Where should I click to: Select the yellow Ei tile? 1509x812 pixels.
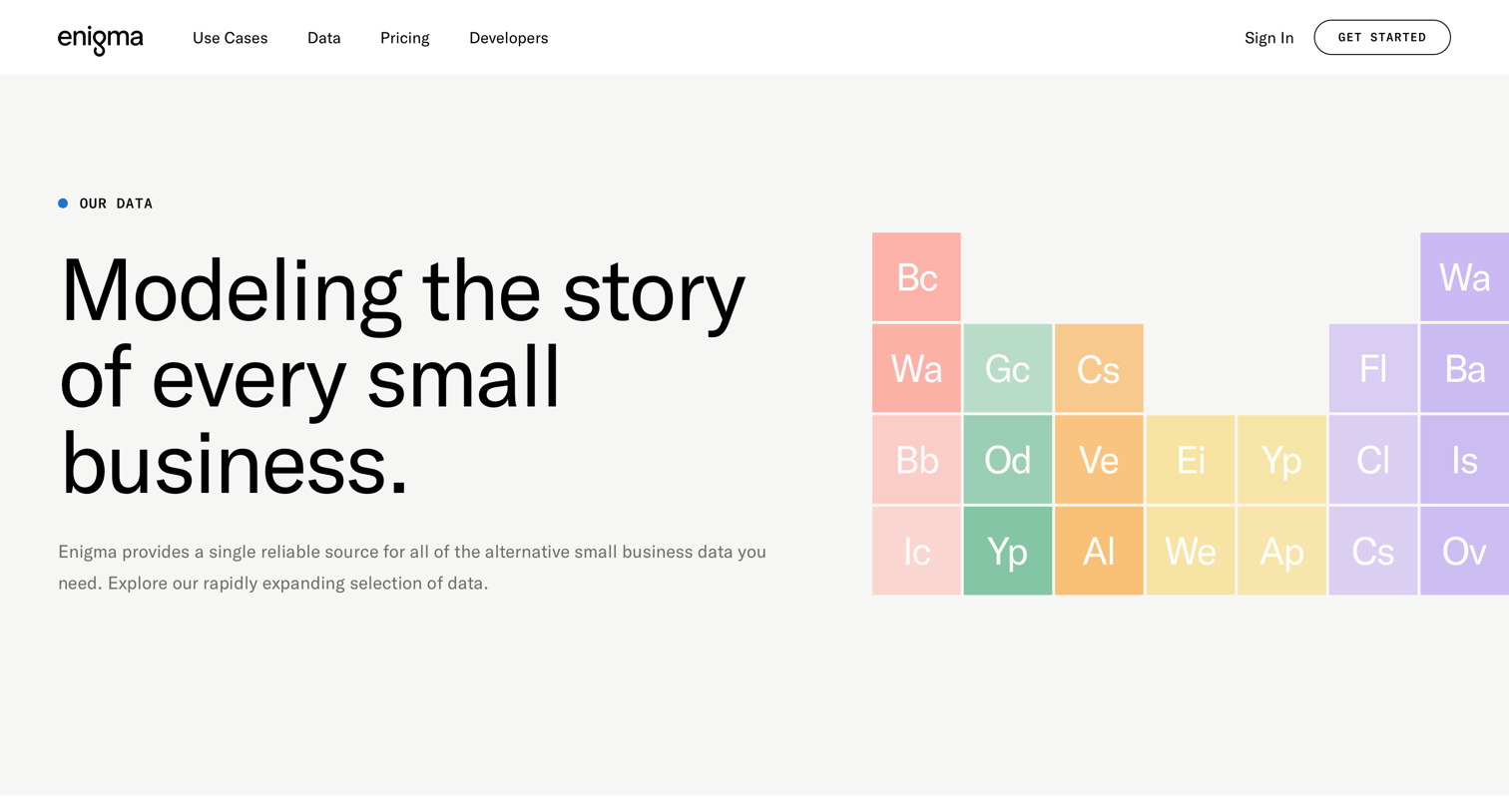click(x=1190, y=460)
